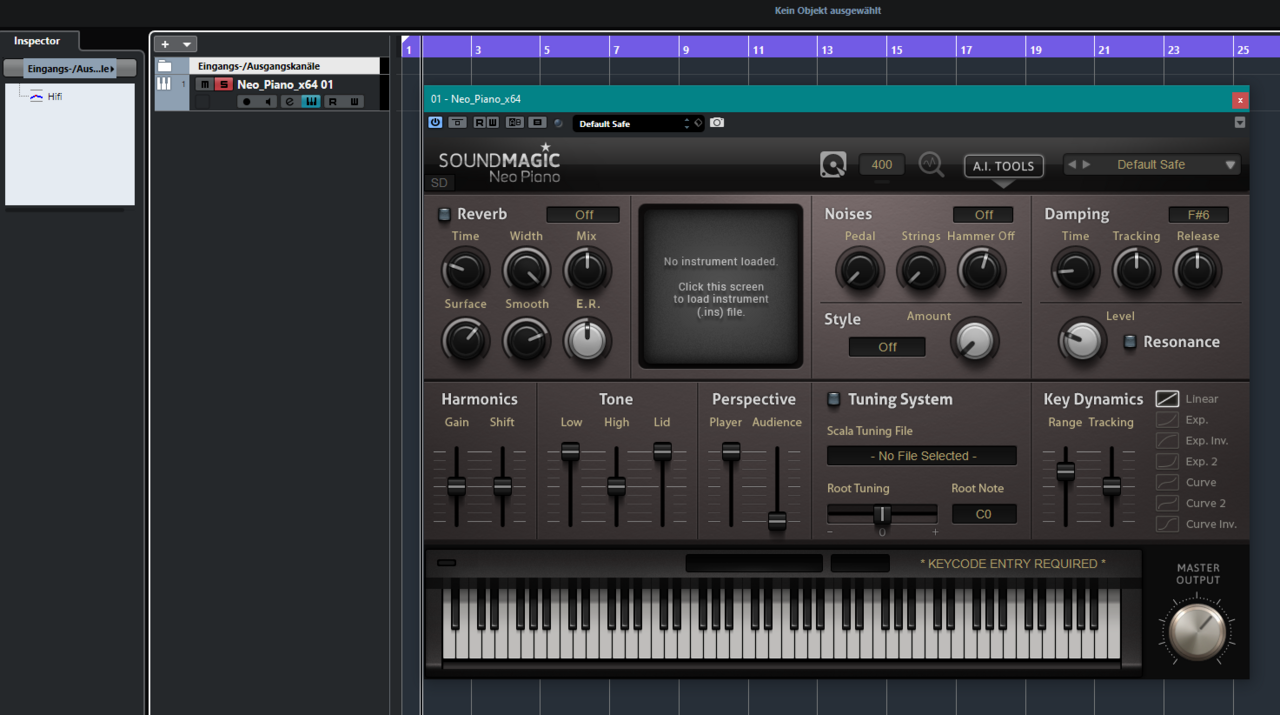Click the folder icon for Eingangs-/Ausgangskanäle

[164, 66]
